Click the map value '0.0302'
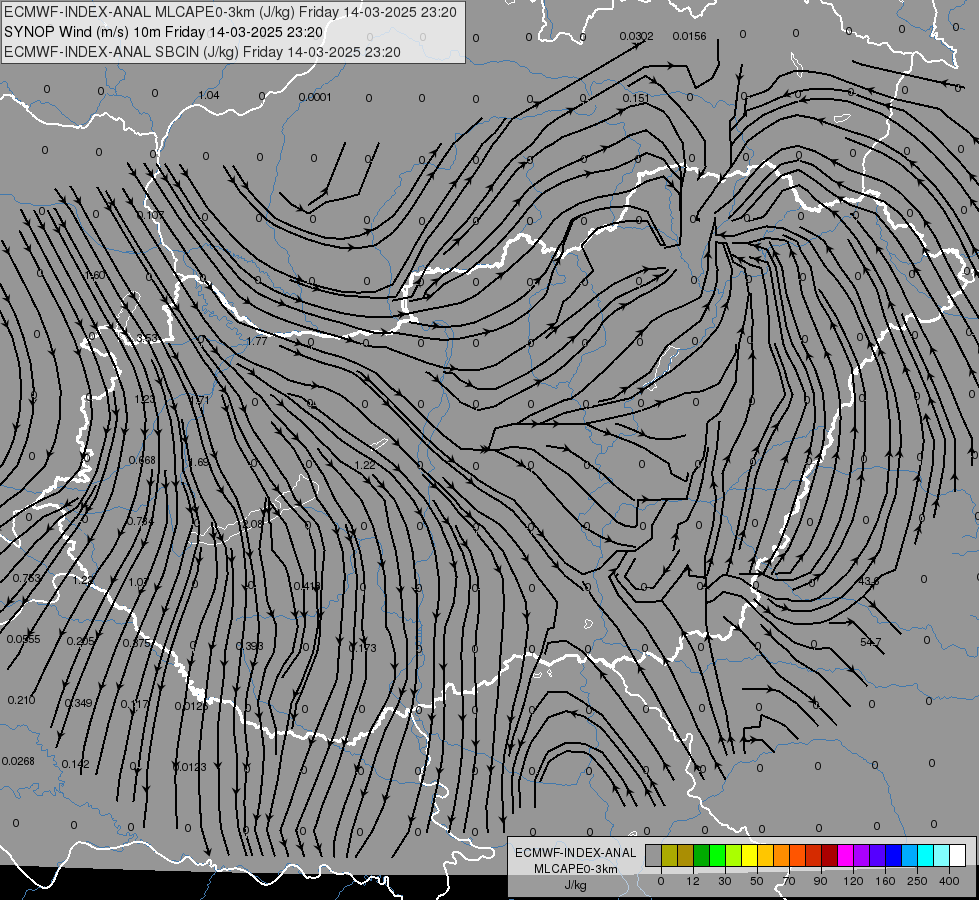 tap(636, 36)
